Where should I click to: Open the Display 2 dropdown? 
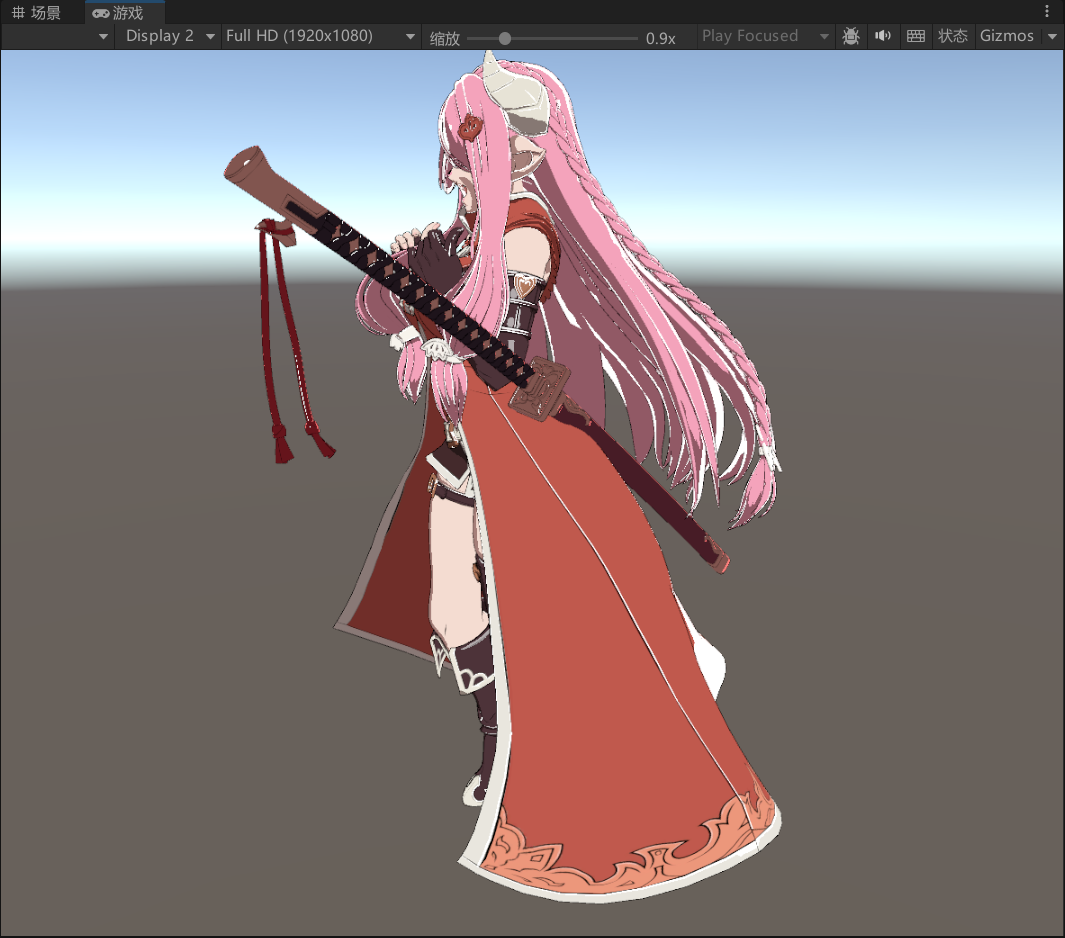168,36
